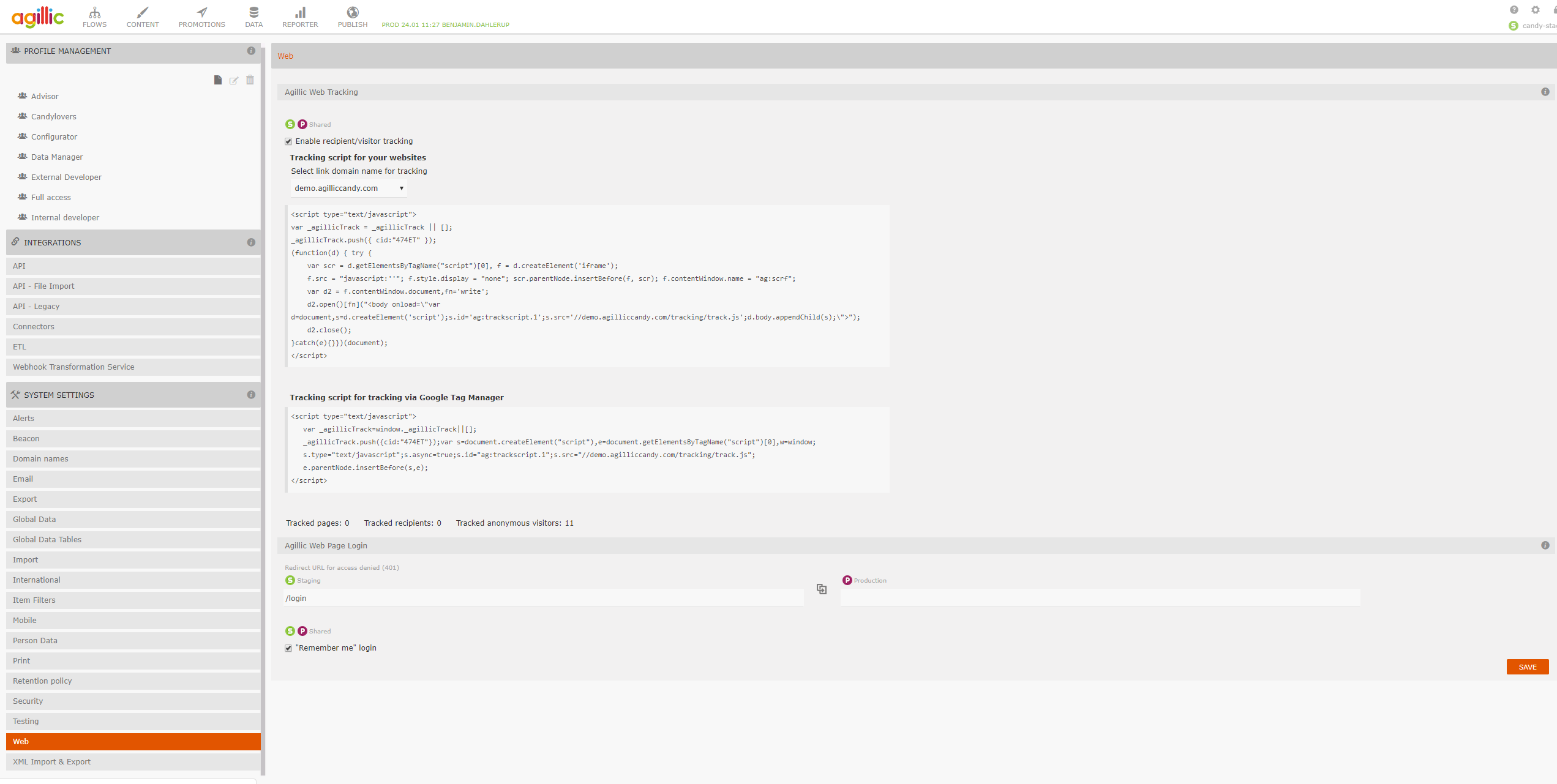Open the Content module

pyautogui.click(x=142, y=16)
